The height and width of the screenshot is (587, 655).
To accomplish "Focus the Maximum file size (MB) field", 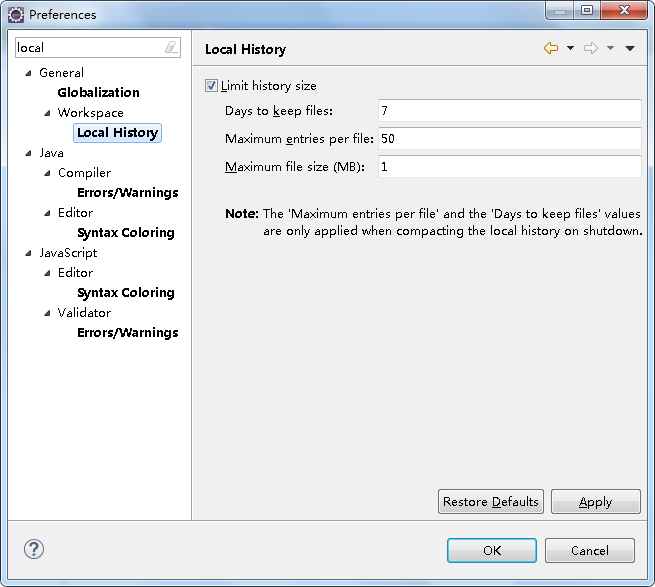I will click(x=510, y=166).
